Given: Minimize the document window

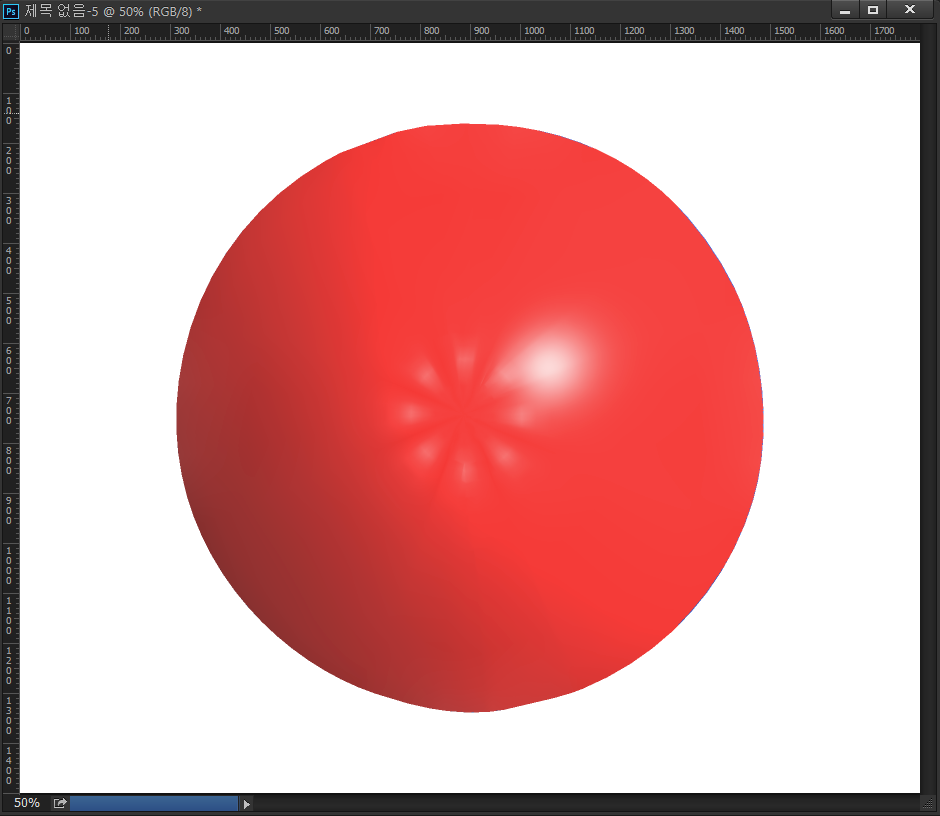Looking at the screenshot, I should tap(845, 10).
